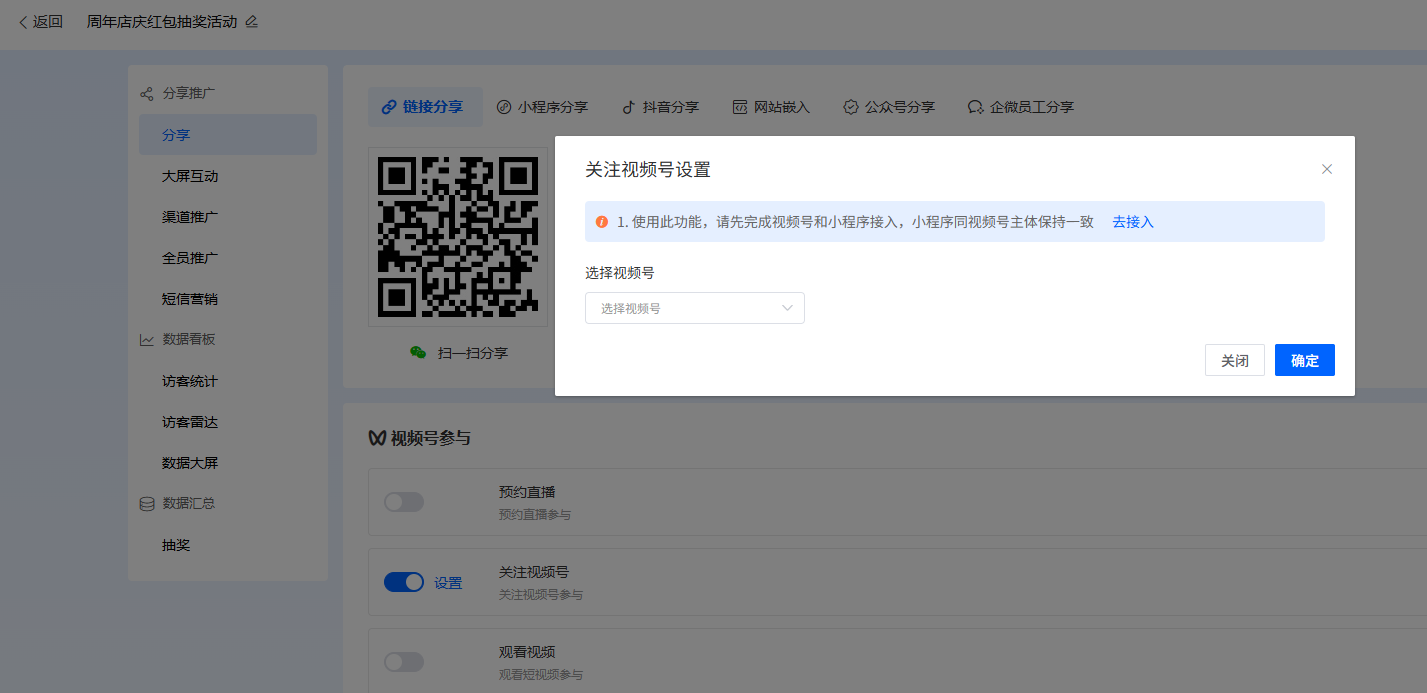1427x693 pixels.
Task: Click the share QR code image
Action: 458,236
